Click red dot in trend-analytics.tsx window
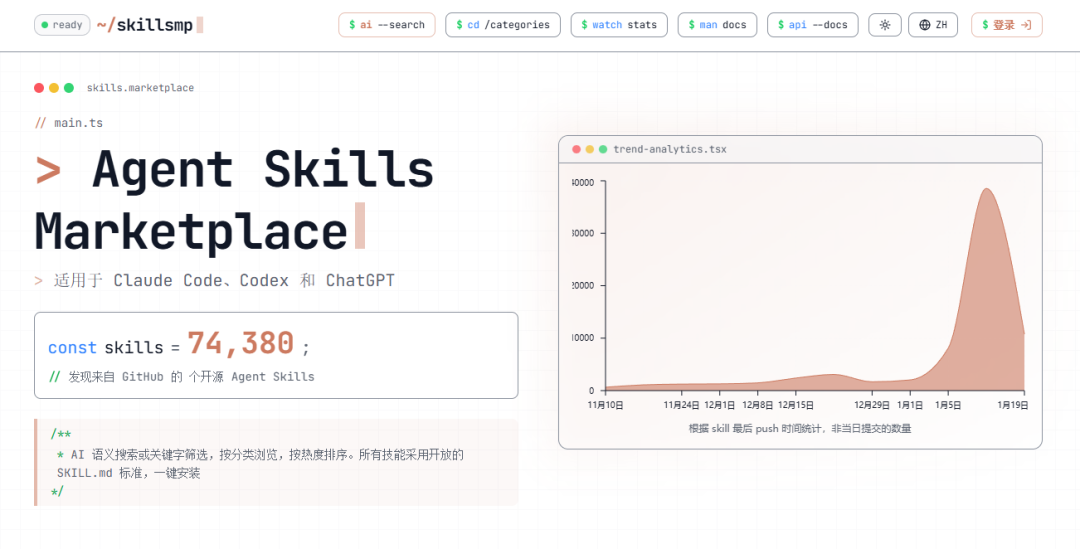 click(x=576, y=149)
